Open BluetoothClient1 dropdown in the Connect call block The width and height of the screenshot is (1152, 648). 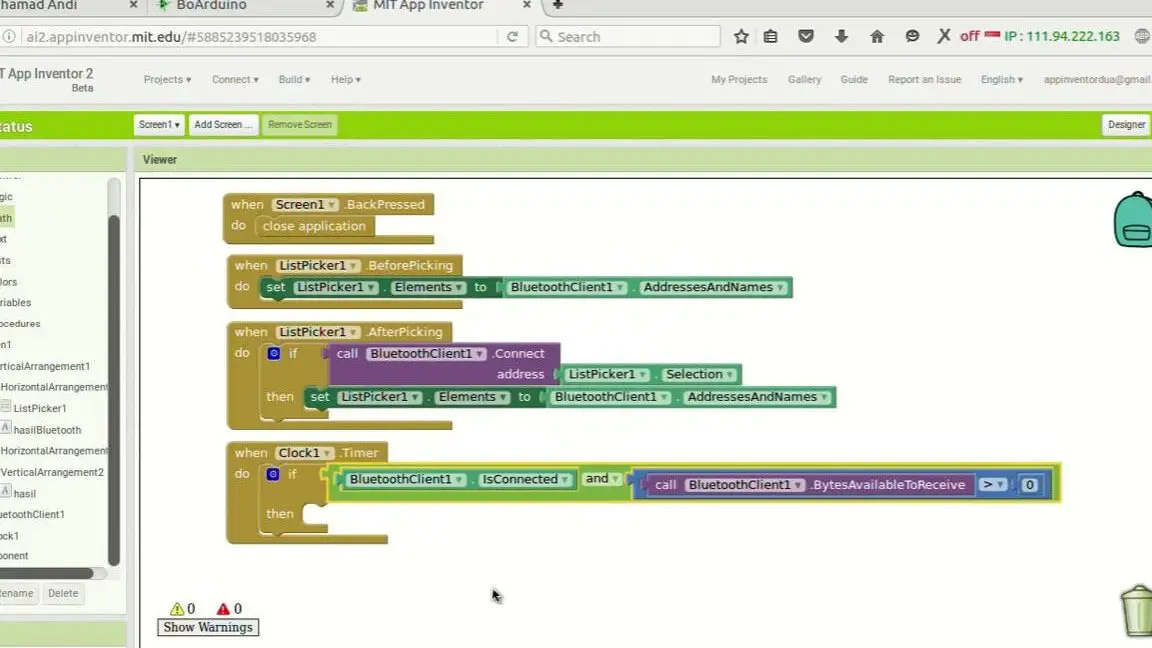(426, 353)
